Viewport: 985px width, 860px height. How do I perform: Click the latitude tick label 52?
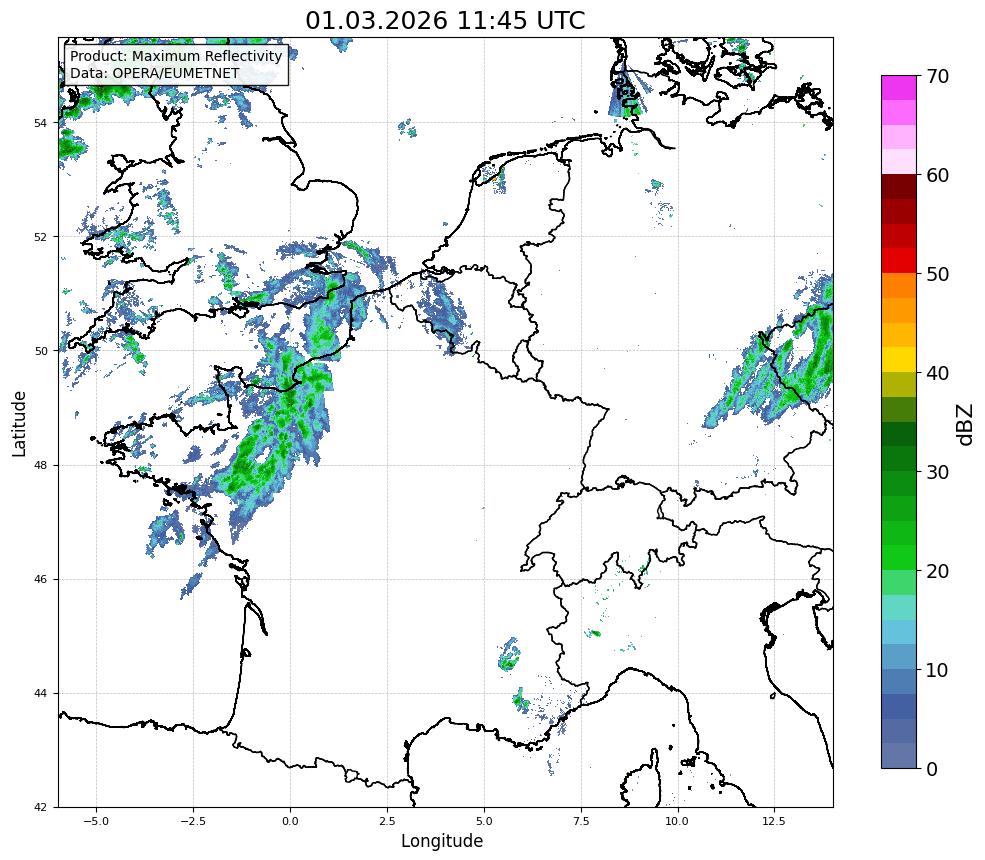tap(40, 237)
